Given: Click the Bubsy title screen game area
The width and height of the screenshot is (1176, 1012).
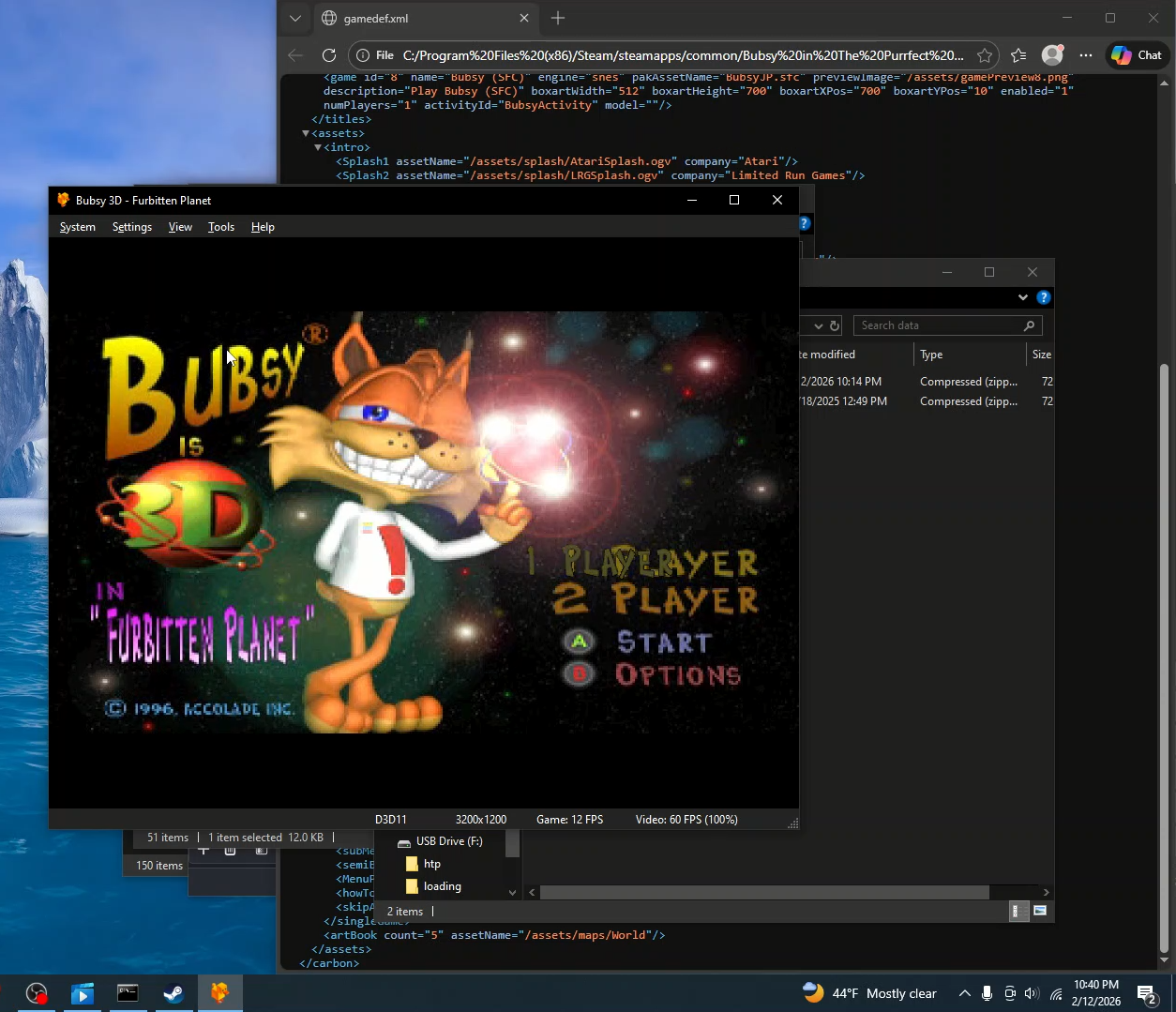Looking at the screenshot, I should [x=424, y=522].
